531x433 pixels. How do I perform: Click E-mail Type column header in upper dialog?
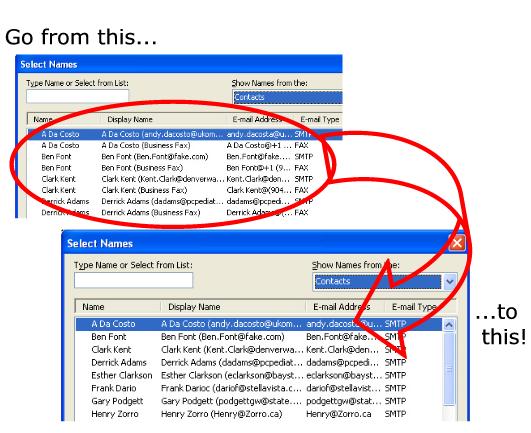coord(319,119)
